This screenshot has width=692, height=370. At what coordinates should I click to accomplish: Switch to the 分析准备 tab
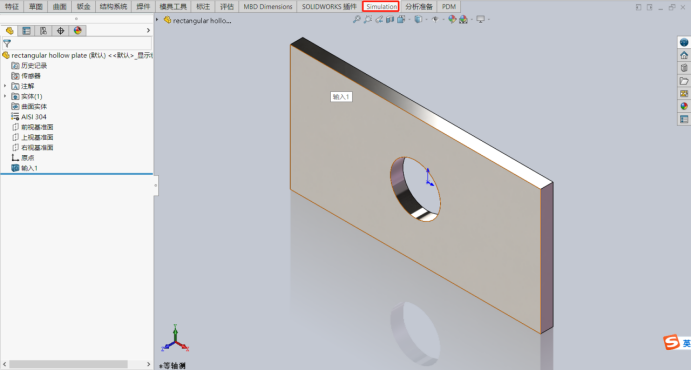point(419,6)
